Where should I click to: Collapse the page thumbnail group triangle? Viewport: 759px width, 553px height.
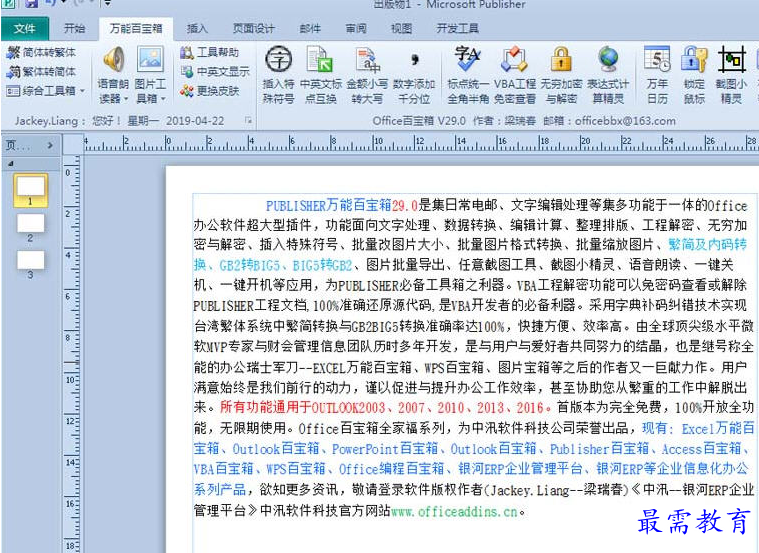point(11,164)
